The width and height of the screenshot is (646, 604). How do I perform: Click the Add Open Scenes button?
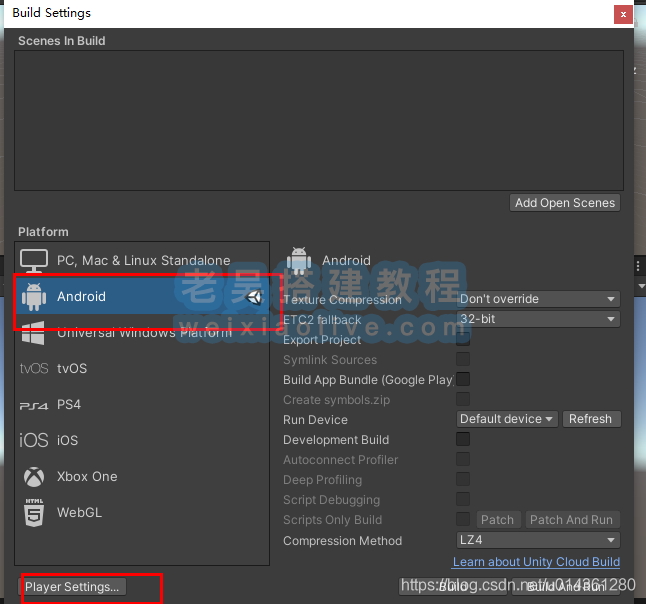click(565, 203)
